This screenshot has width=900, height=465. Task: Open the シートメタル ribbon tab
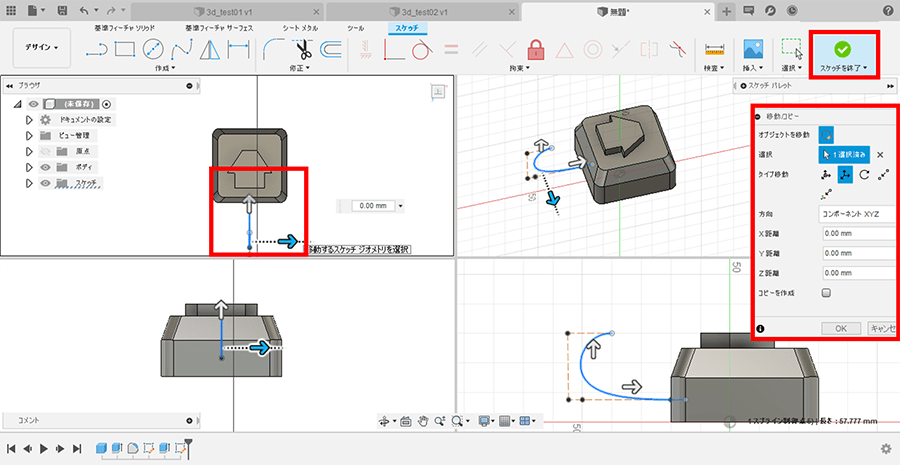302,29
